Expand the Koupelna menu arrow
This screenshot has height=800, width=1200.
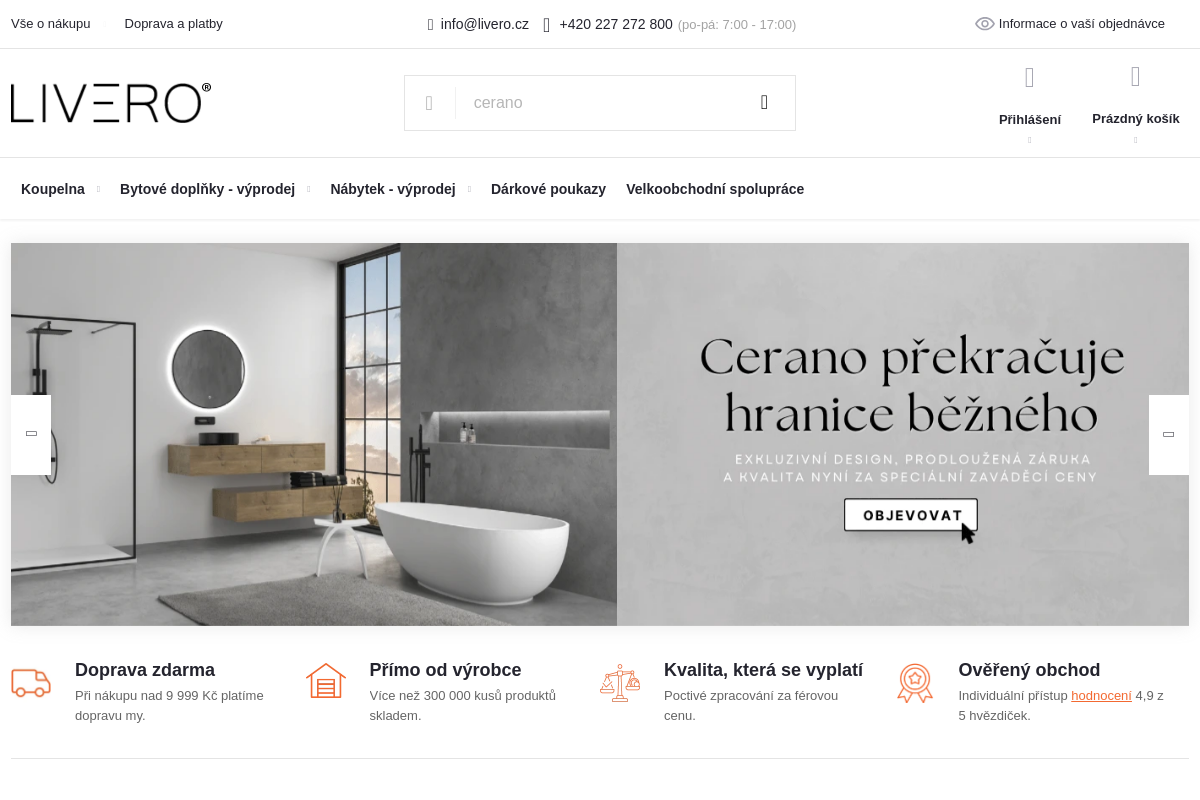98,189
